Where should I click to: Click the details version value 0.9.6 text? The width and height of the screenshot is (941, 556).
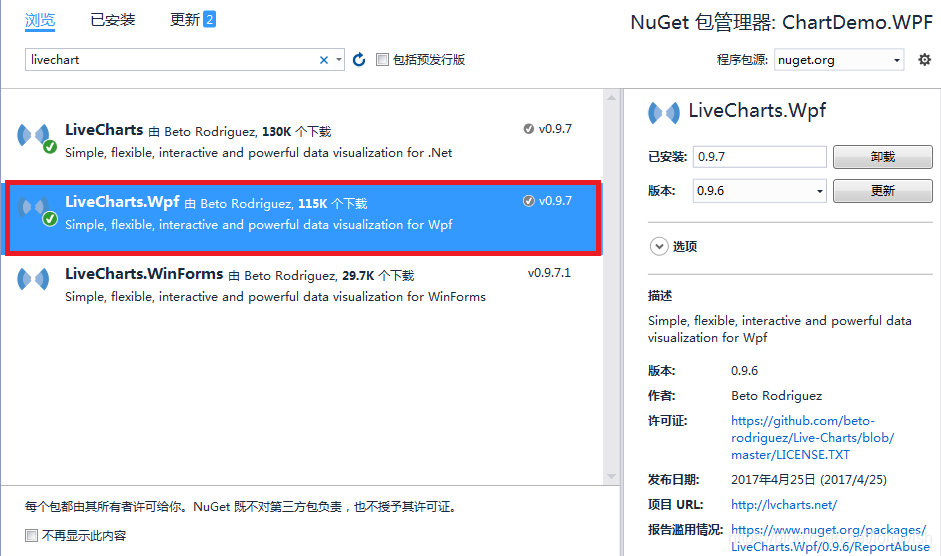pyautogui.click(x=744, y=370)
